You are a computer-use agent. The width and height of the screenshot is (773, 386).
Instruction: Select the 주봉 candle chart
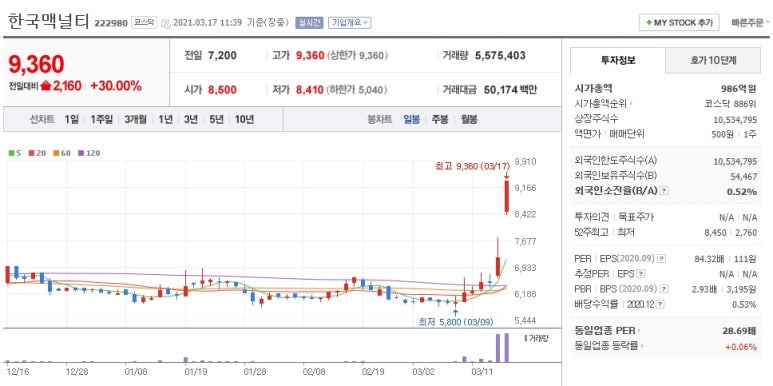(x=440, y=119)
